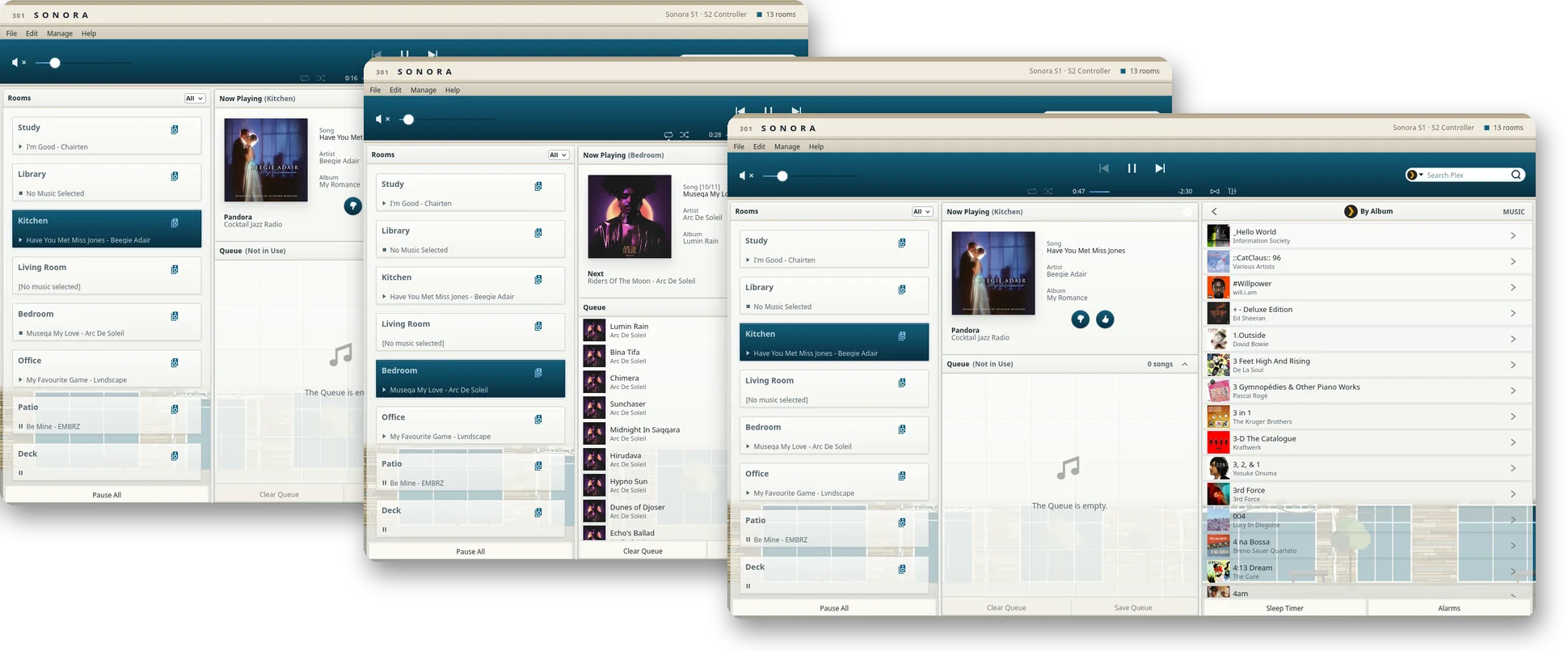Go to previous track in front window
Screen dimensions: 1568x651
pyautogui.click(x=1104, y=168)
